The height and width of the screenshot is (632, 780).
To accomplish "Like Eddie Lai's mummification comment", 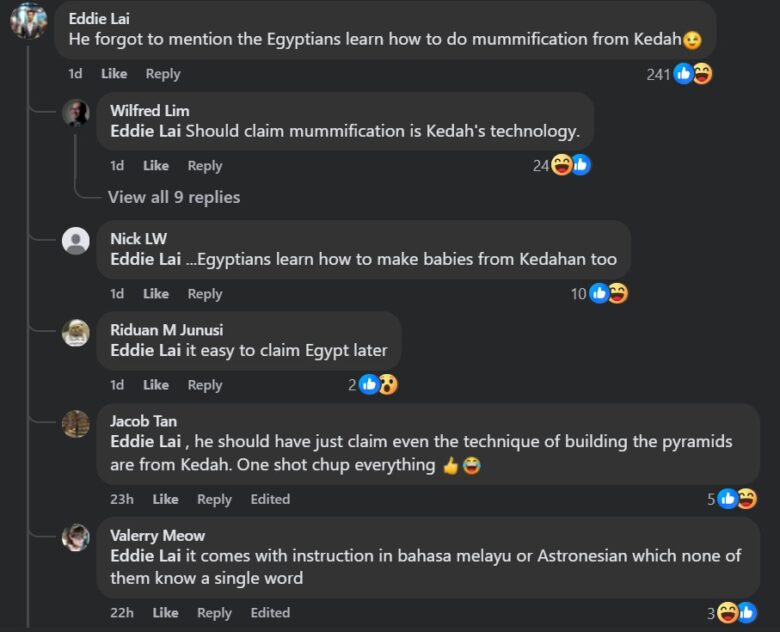I will pyautogui.click(x=114, y=74).
